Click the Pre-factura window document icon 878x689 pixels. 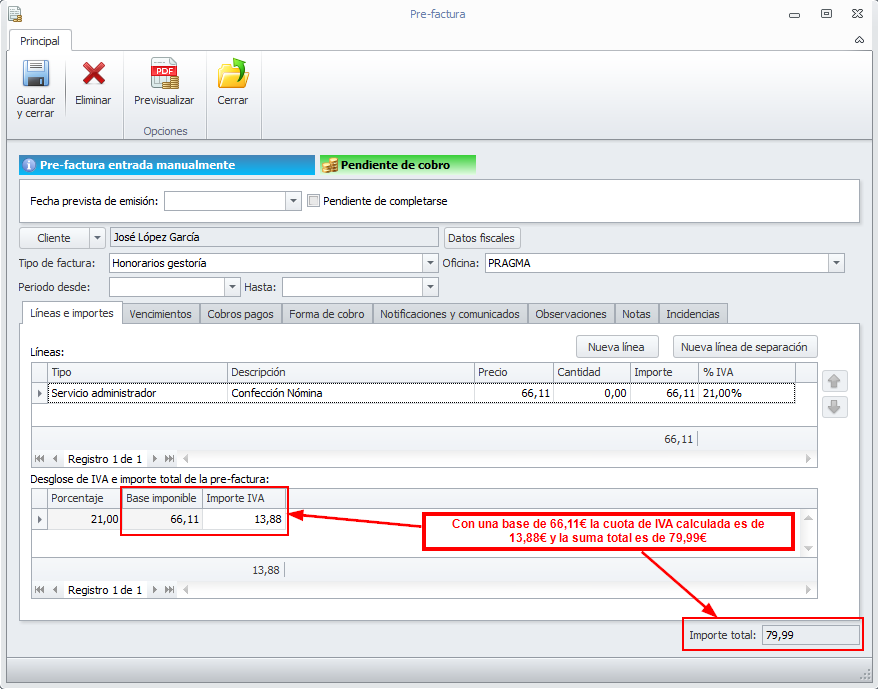click(15, 14)
